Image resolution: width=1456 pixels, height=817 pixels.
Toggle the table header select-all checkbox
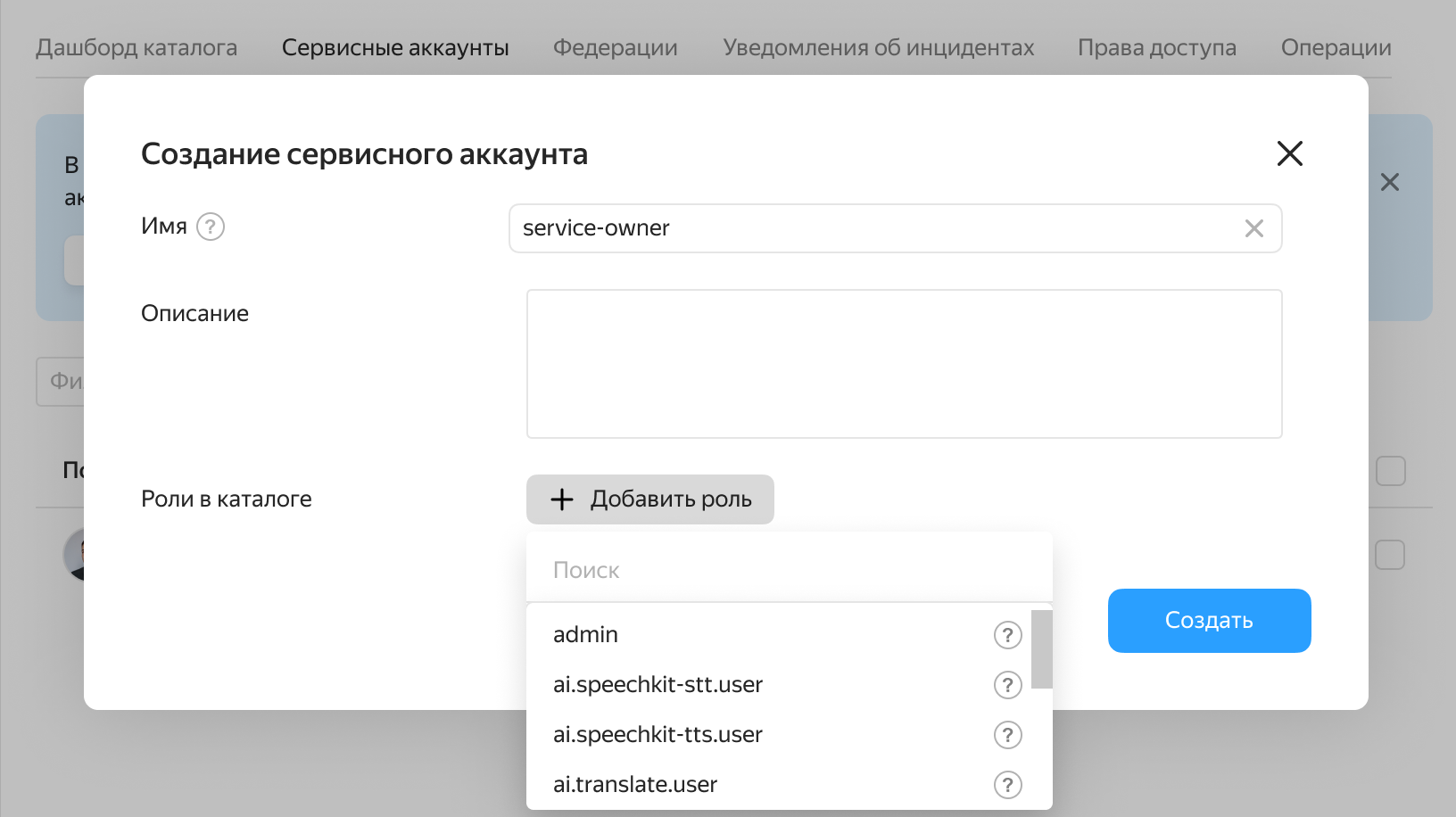1391,471
